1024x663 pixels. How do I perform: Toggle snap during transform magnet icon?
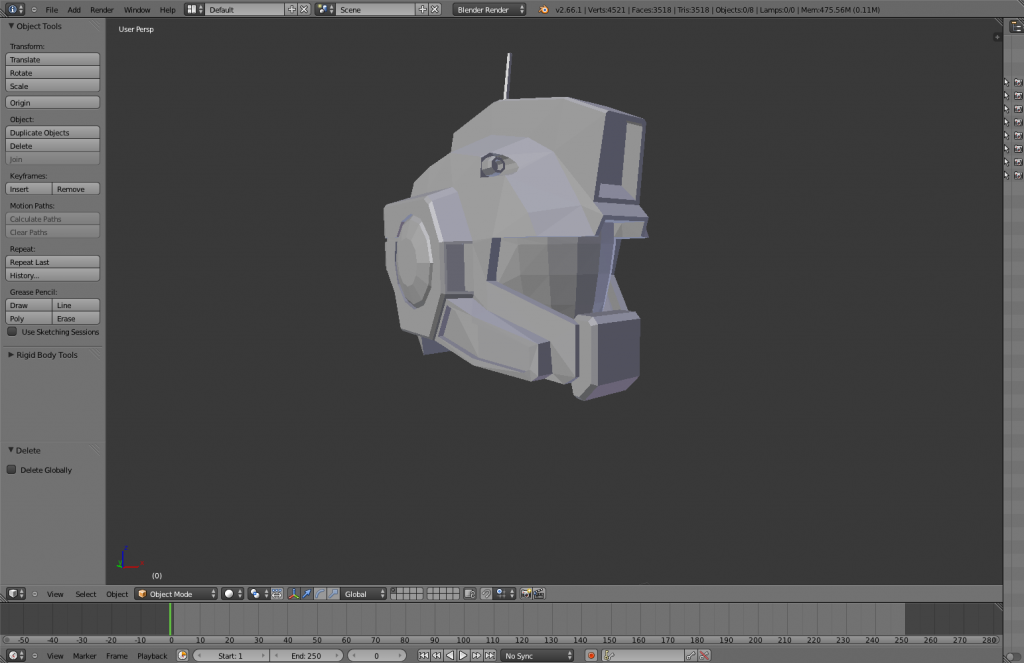click(486, 594)
